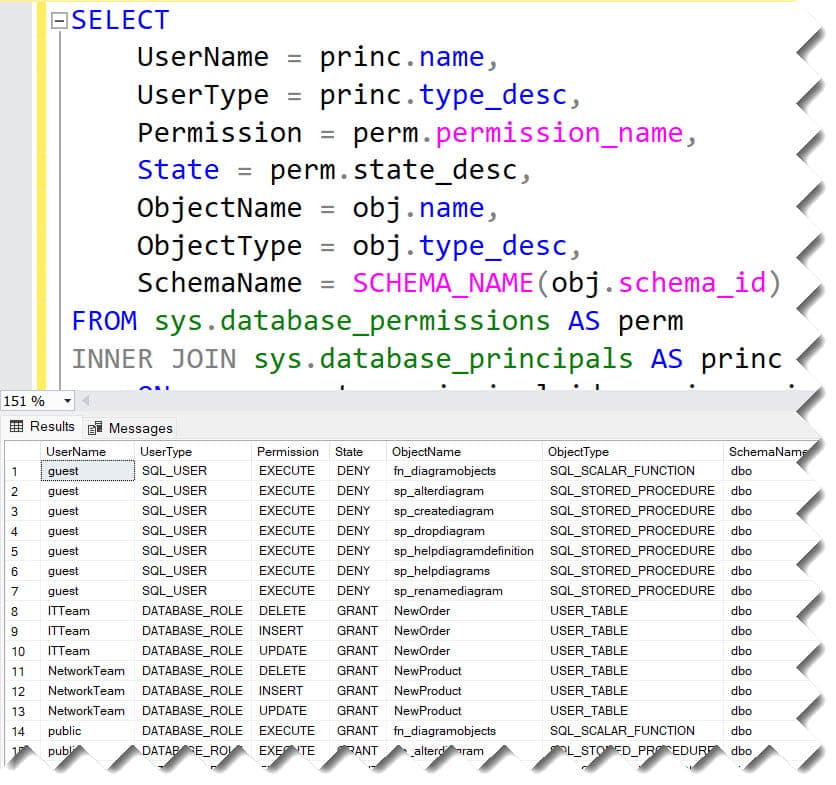Select row 1 using its row number
This screenshot has width=836, height=785.
point(15,471)
